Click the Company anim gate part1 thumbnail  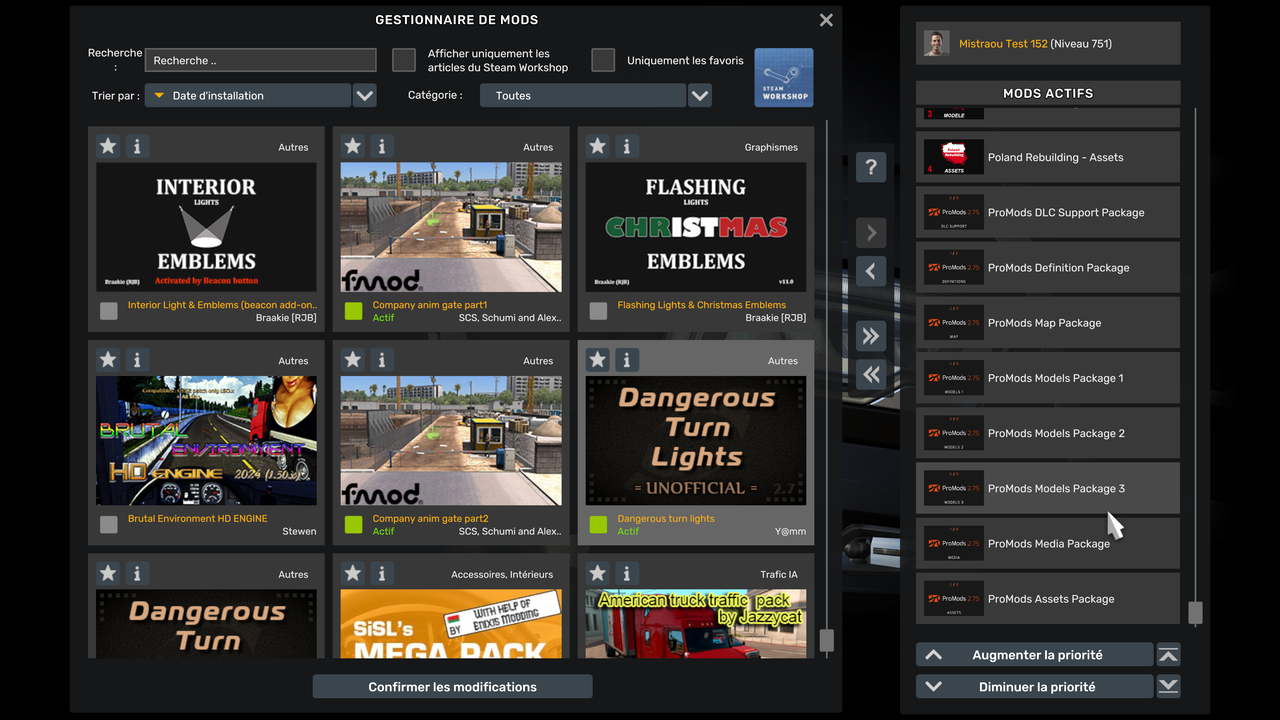click(x=451, y=227)
